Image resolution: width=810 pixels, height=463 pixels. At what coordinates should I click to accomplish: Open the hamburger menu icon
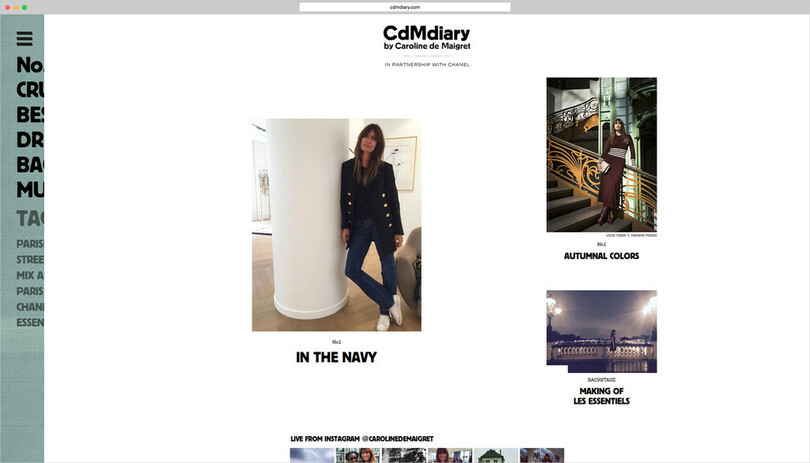pyautogui.click(x=24, y=39)
